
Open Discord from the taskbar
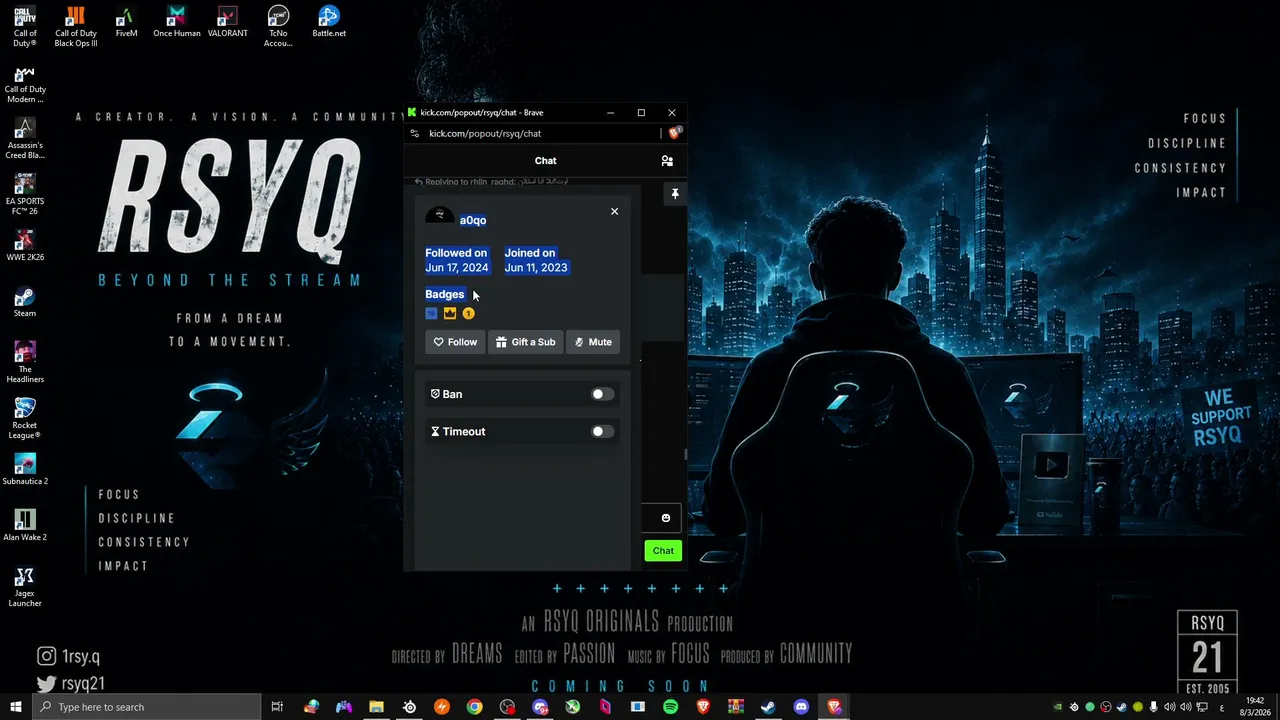pyautogui.click(x=801, y=707)
